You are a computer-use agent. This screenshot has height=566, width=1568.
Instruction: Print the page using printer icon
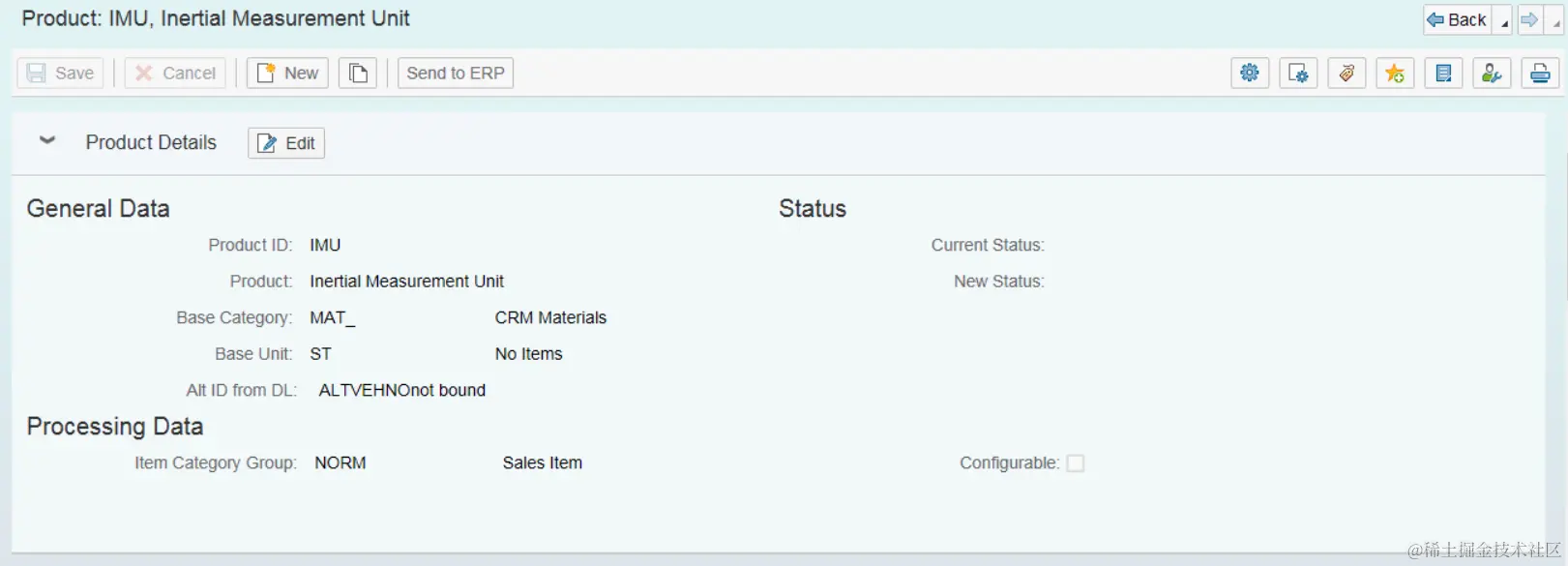[1540, 73]
